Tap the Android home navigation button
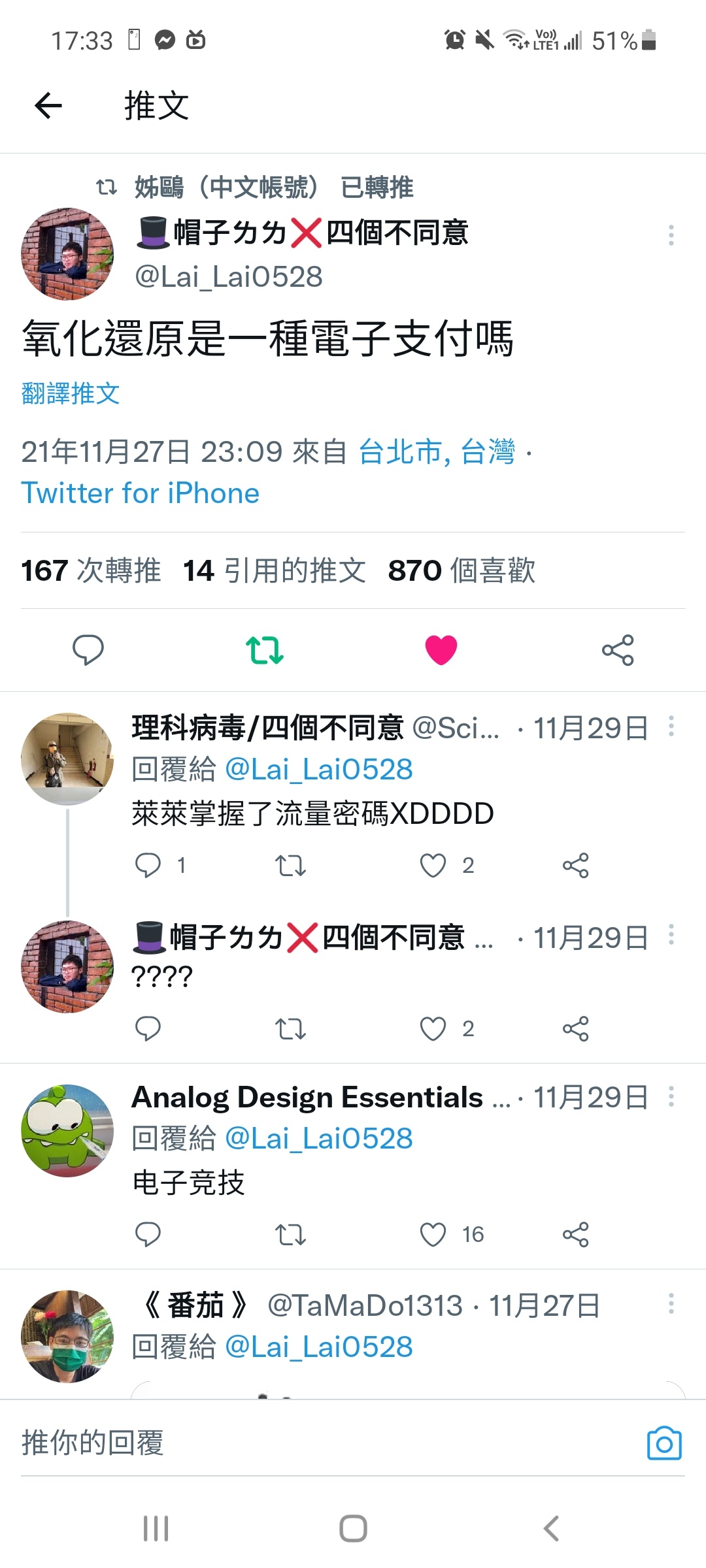The width and height of the screenshot is (706, 1568). (x=353, y=1529)
